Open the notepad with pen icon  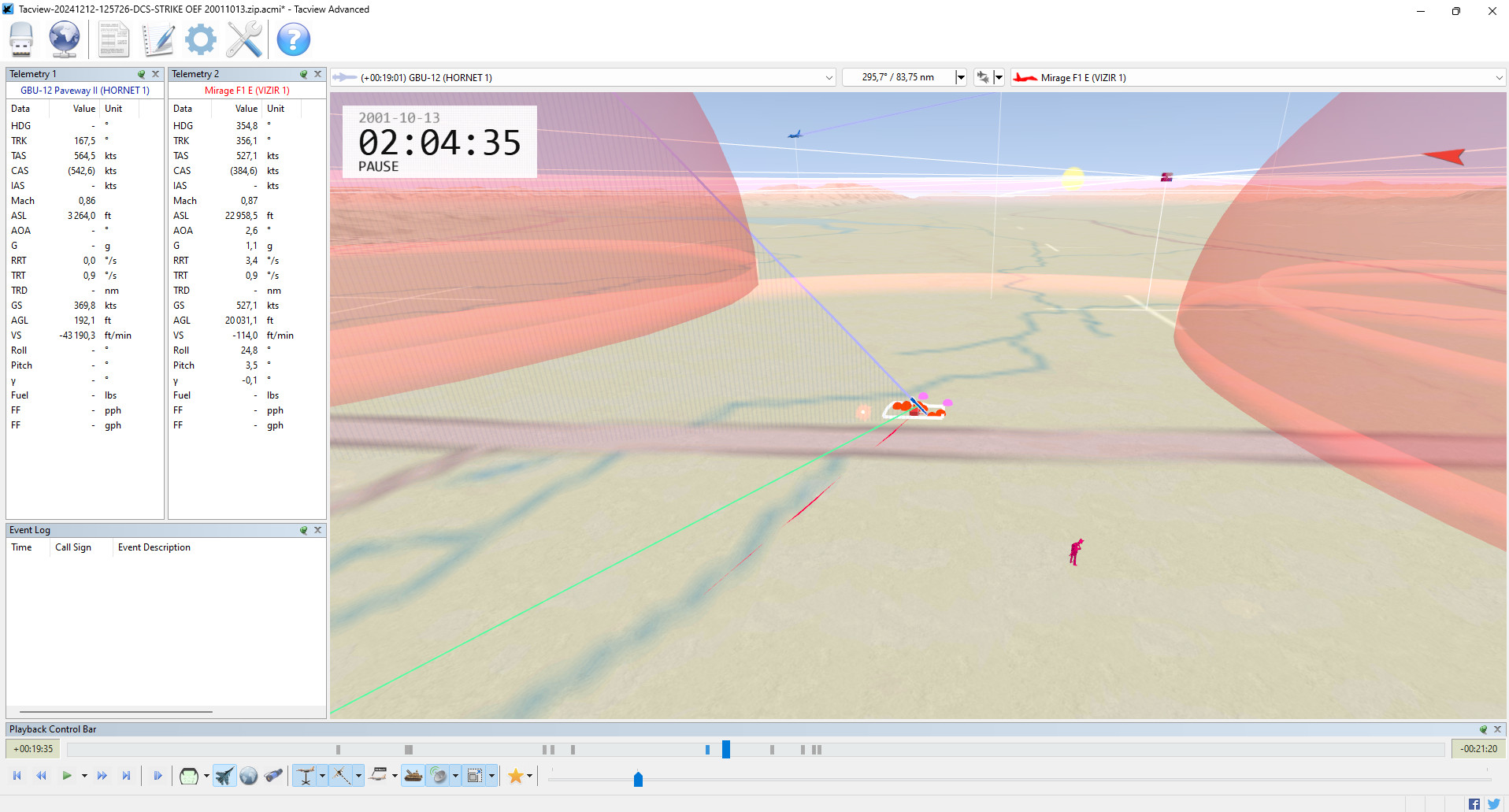click(x=158, y=39)
